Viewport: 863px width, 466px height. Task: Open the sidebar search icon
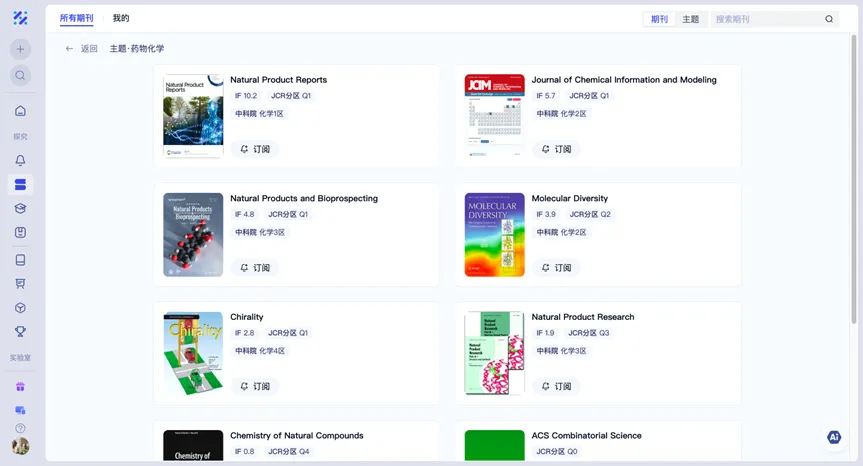[x=20, y=75]
